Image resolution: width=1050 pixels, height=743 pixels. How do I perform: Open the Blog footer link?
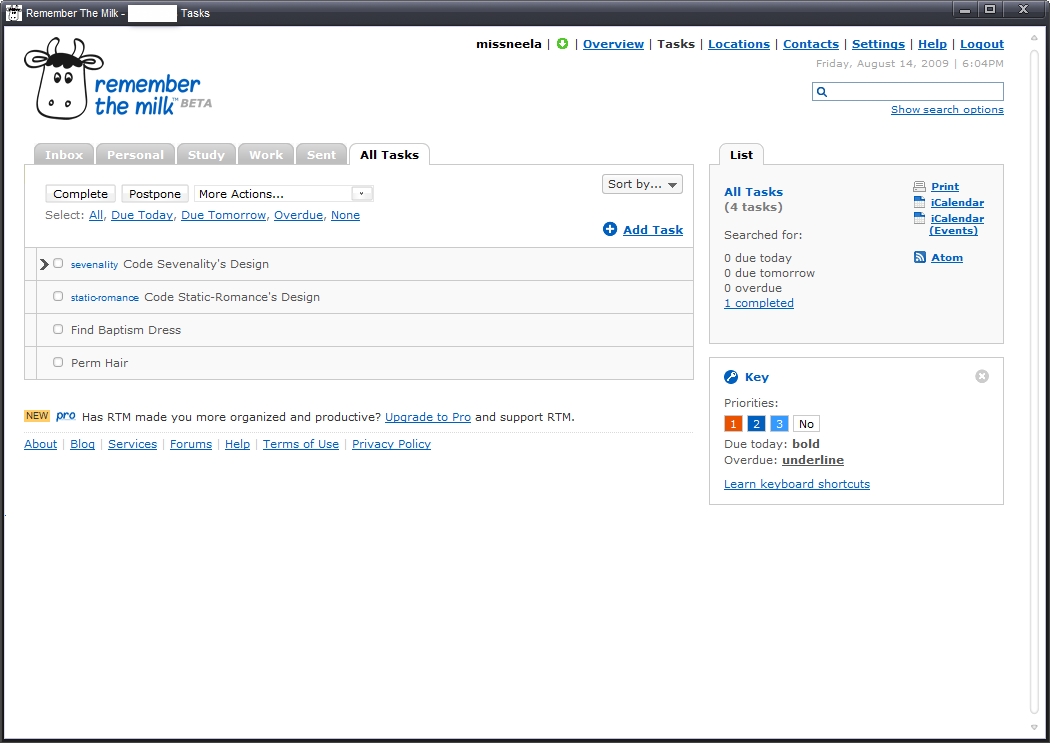(x=82, y=444)
